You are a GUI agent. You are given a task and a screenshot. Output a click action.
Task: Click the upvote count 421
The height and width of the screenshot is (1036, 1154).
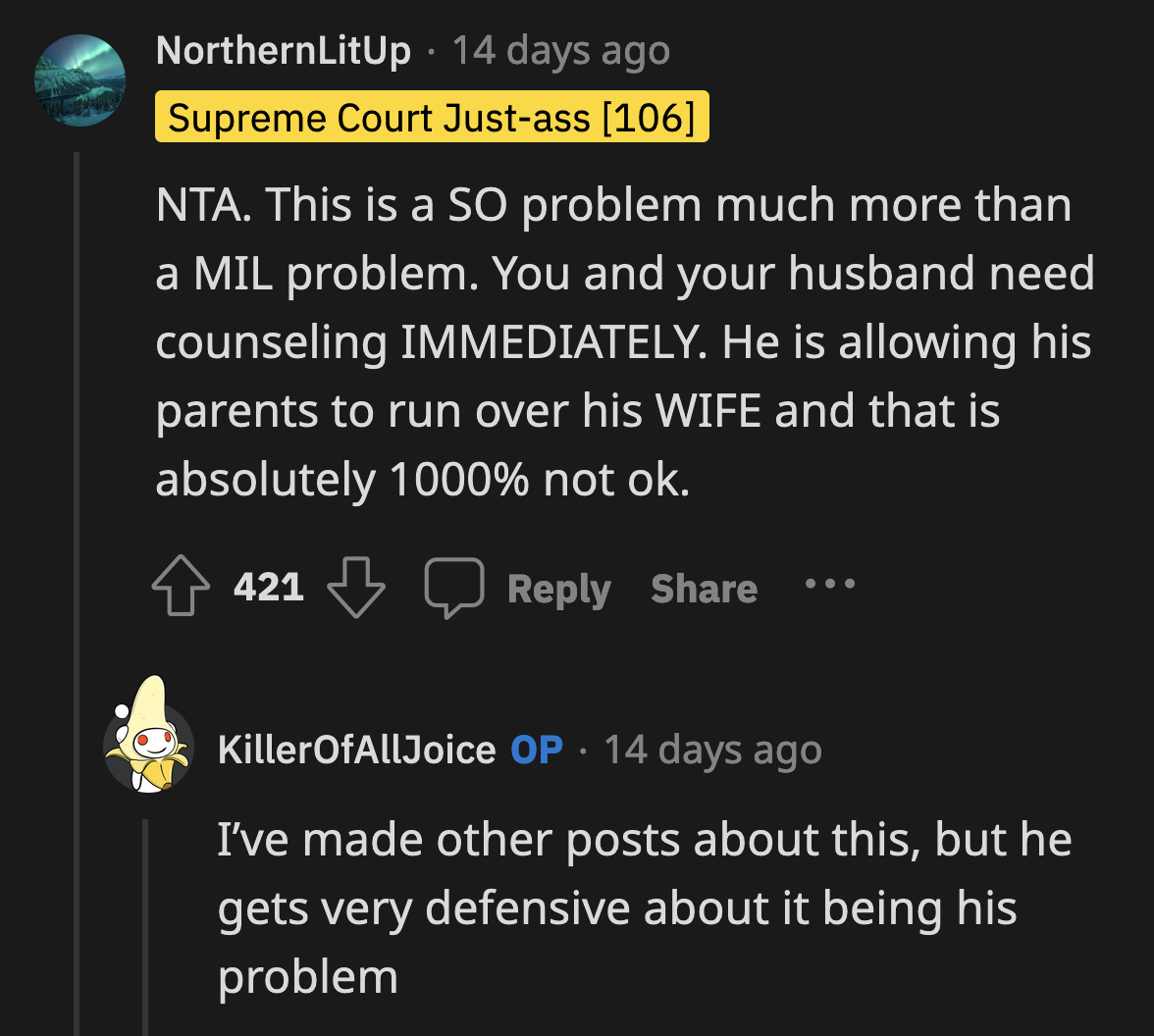coord(267,586)
